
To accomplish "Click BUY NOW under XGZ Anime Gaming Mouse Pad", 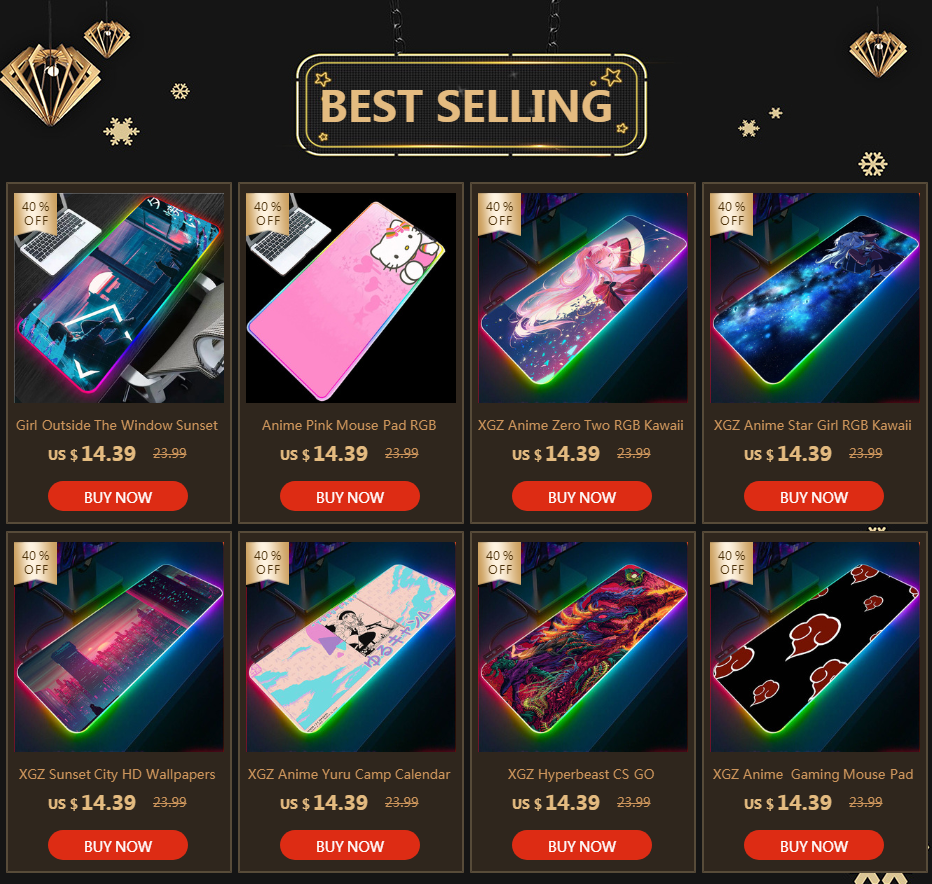I will click(x=813, y=845).
